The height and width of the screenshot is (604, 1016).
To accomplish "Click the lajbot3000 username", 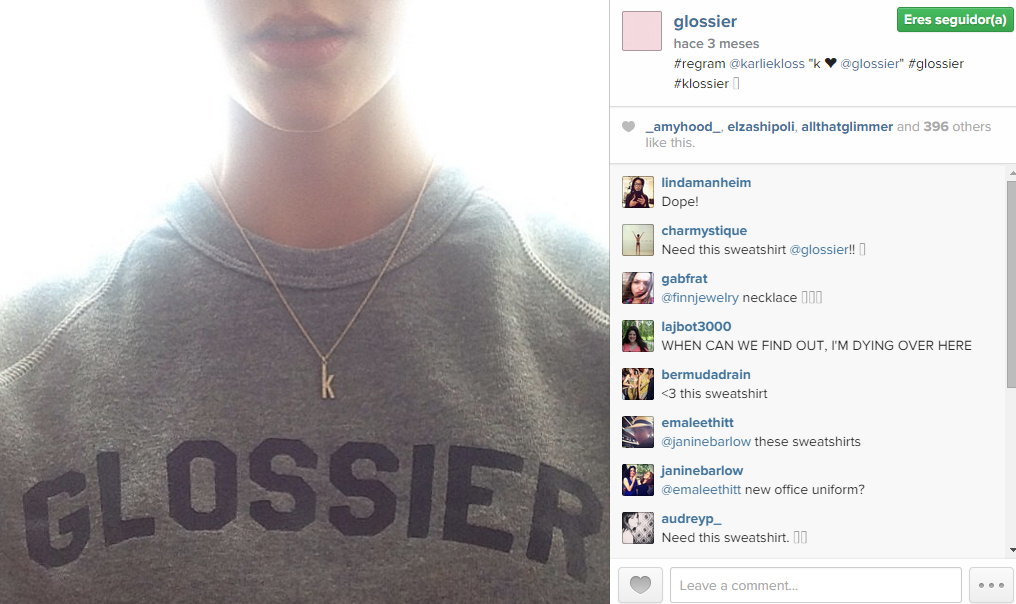I will (696, 327).
